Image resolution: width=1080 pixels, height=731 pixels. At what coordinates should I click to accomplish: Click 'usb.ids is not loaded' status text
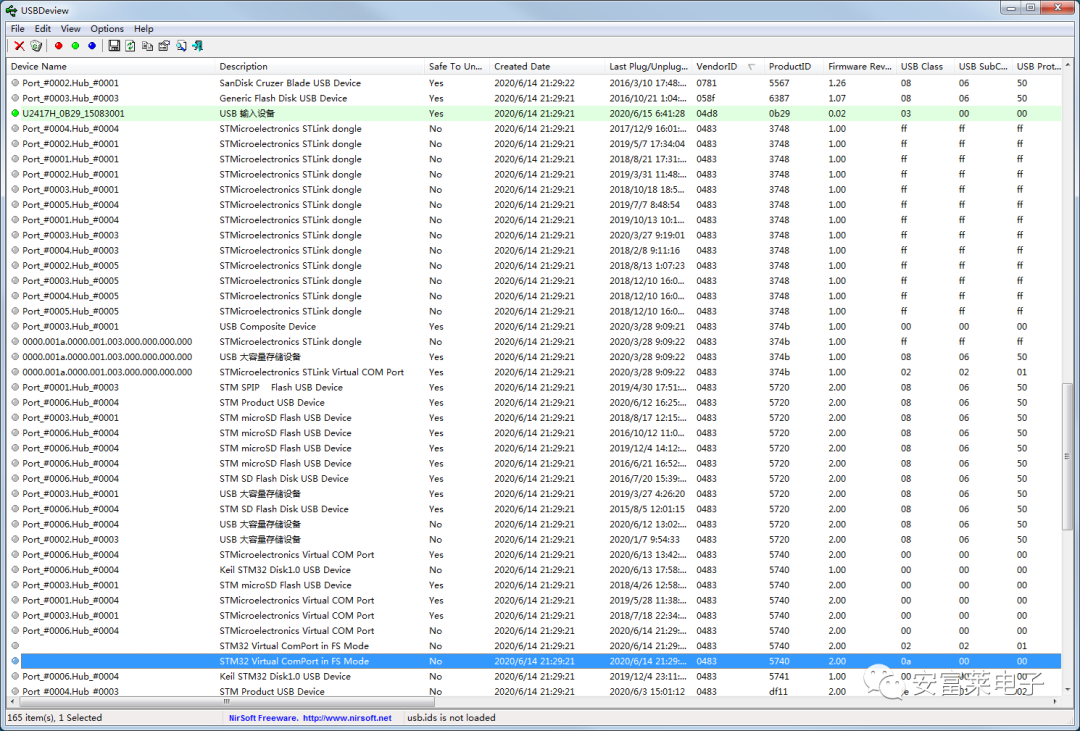[x=451, y=718]
